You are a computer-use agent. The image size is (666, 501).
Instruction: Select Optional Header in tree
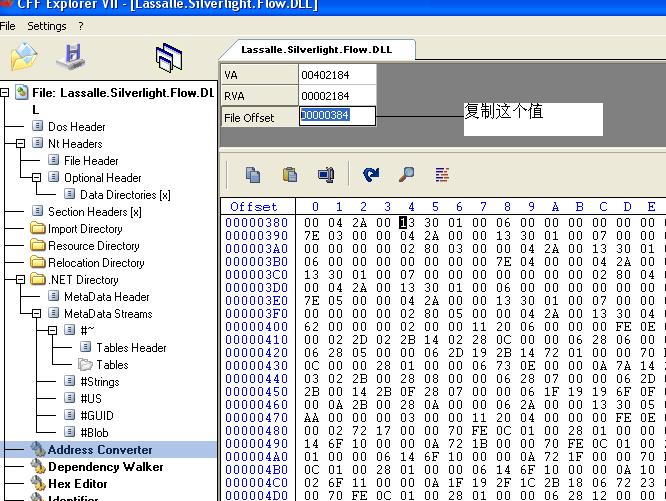point(103,178)
